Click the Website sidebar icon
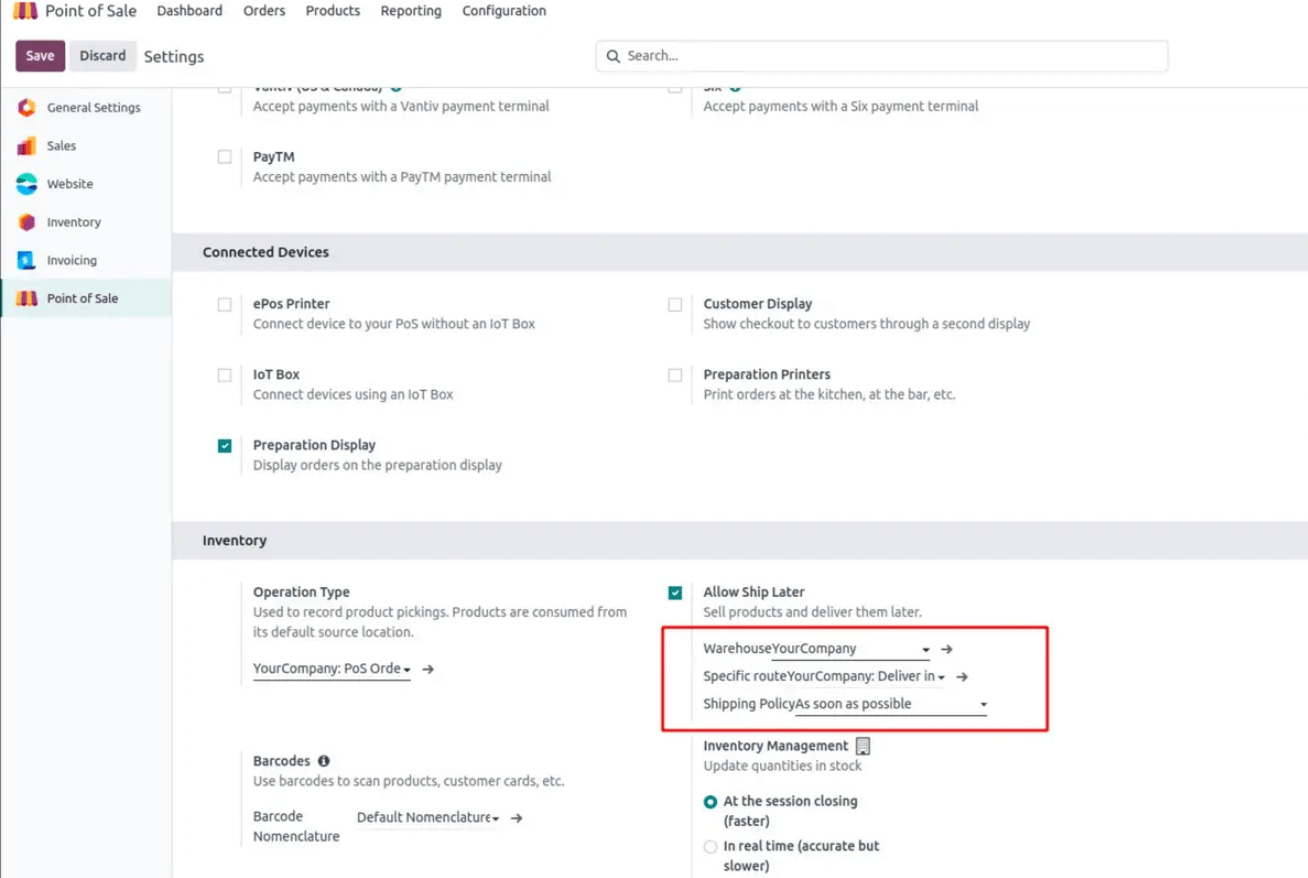 click(x=27, y=184)
